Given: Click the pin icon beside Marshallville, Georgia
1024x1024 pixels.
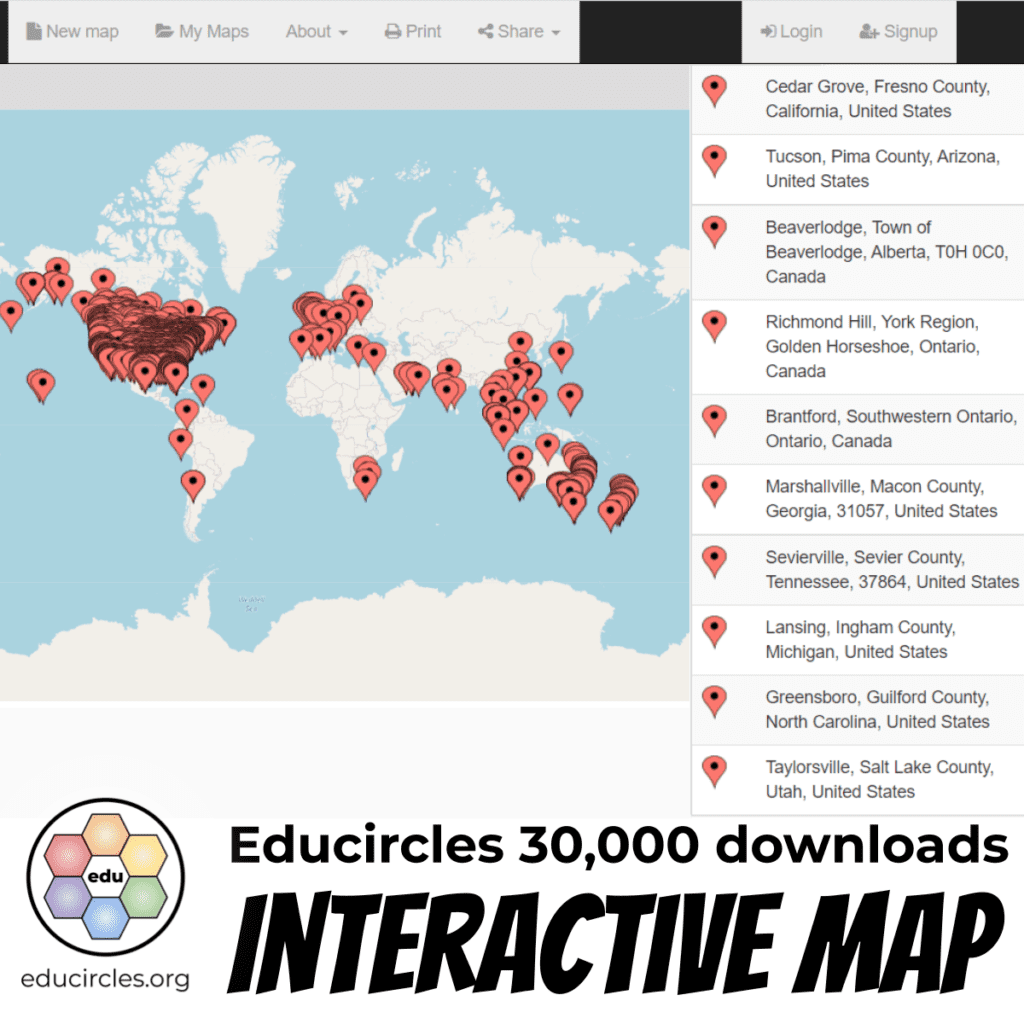Looking at the screenshot, I should click(714, 490).
